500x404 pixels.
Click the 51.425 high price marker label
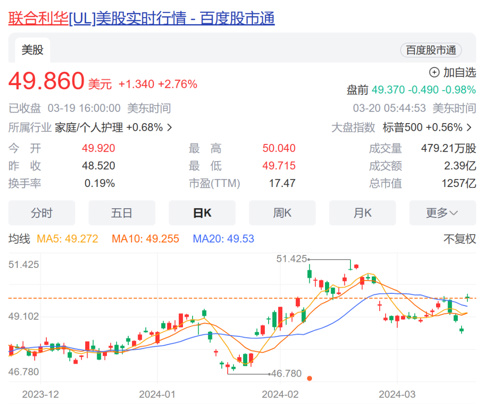point(291,259)
